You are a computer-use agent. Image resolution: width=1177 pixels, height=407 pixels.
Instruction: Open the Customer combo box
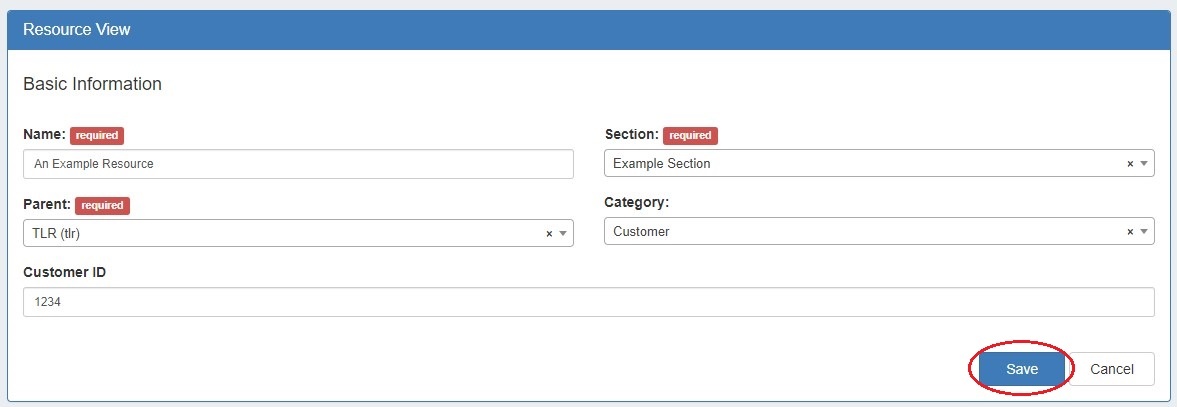(860, 232)
